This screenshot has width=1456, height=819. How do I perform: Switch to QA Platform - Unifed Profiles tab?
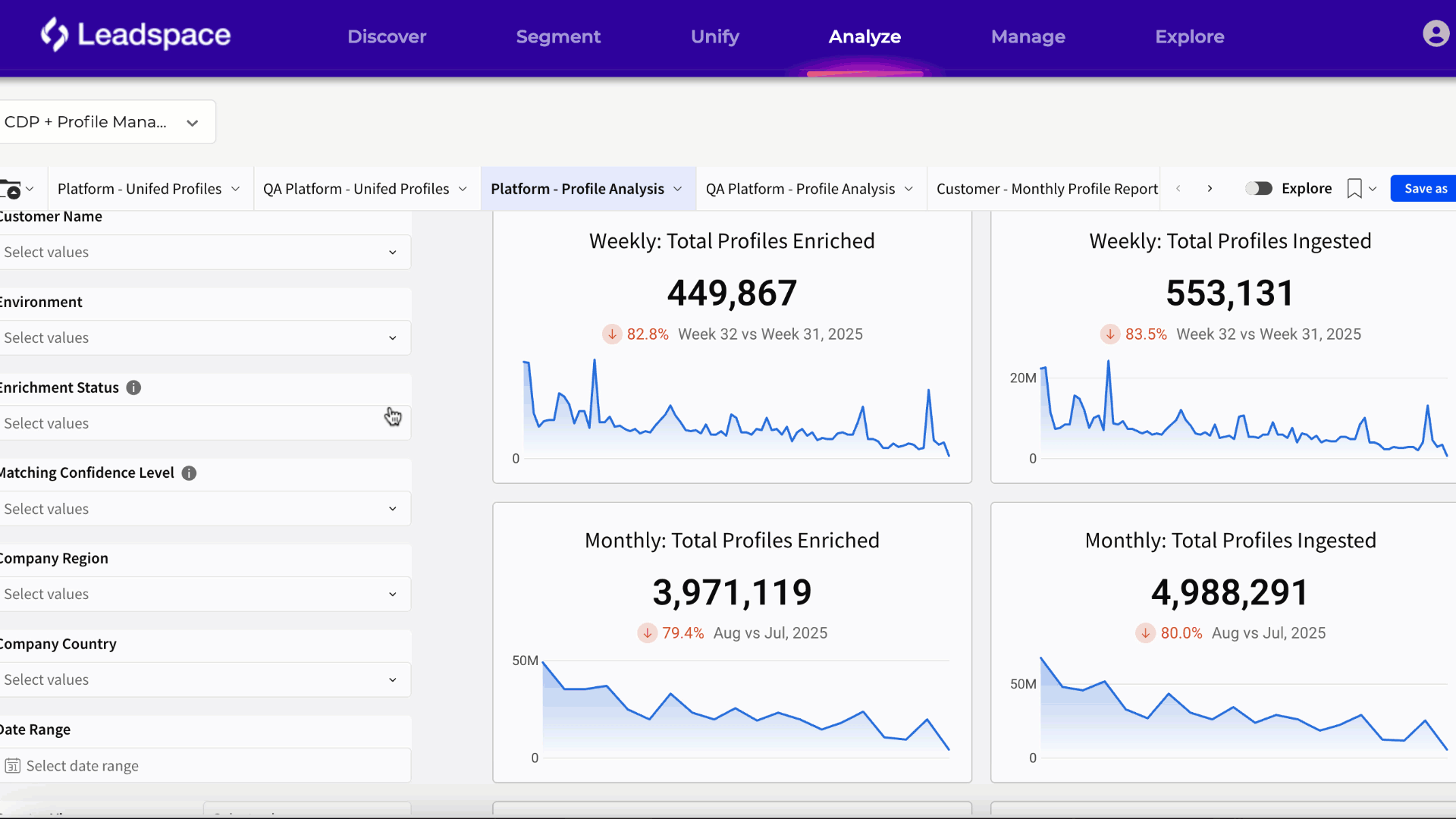point(356,189)
